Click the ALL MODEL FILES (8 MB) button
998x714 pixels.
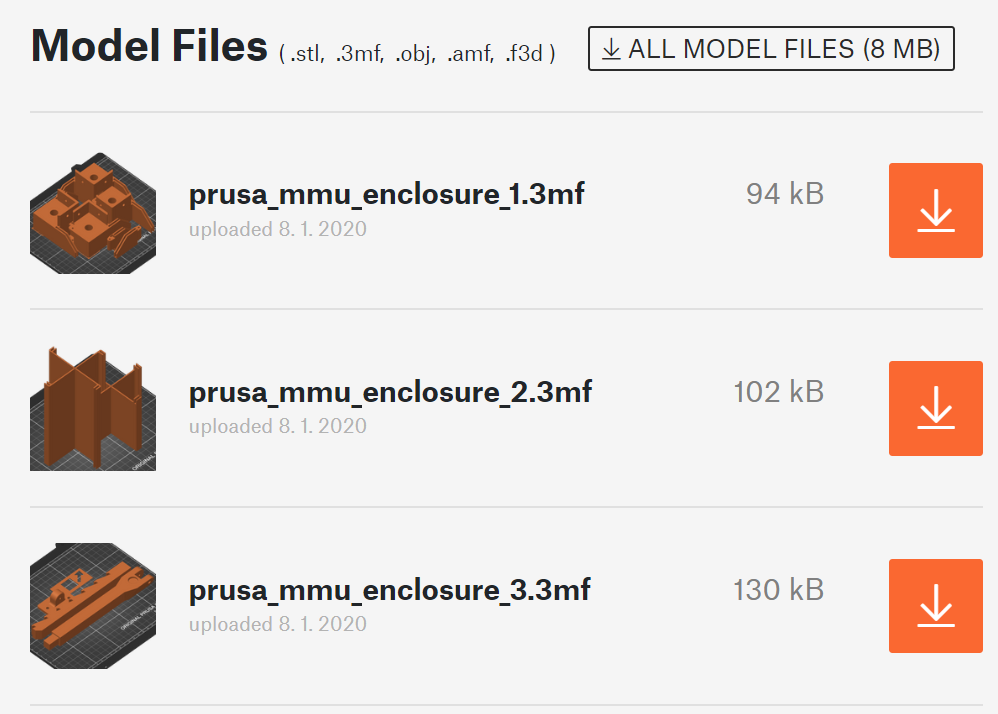(771, 49)
